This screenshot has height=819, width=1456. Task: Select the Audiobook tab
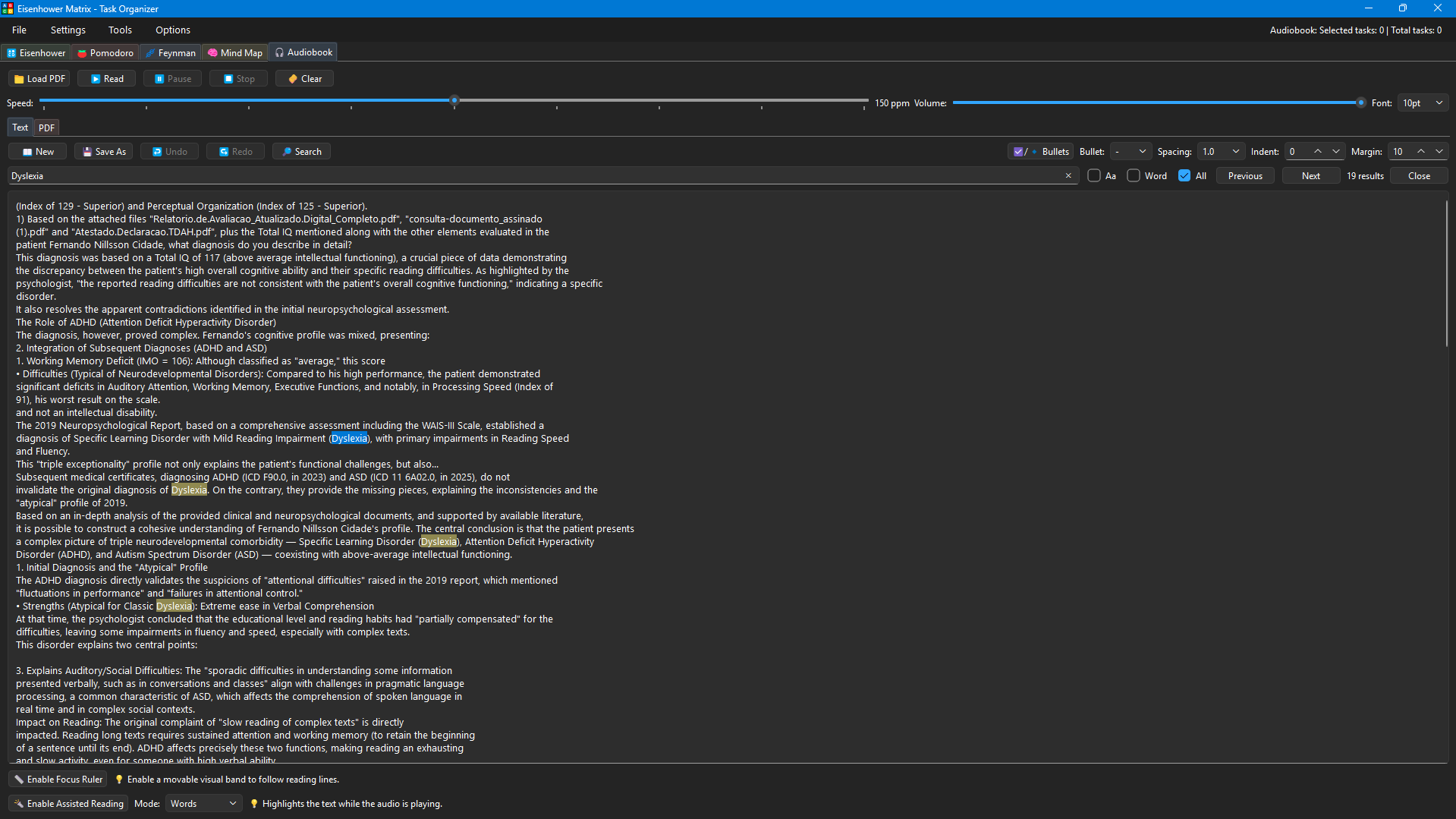coord(303,52)
